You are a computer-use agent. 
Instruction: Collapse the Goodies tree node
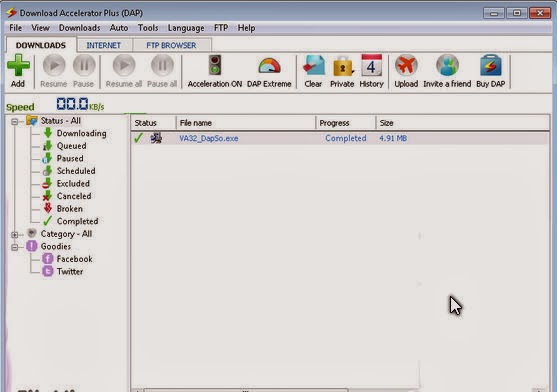pos(15,247)
